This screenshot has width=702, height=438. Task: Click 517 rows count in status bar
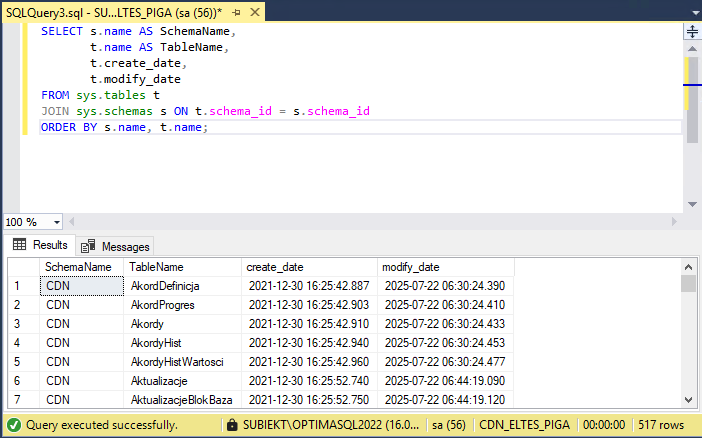tap(661, 425)
